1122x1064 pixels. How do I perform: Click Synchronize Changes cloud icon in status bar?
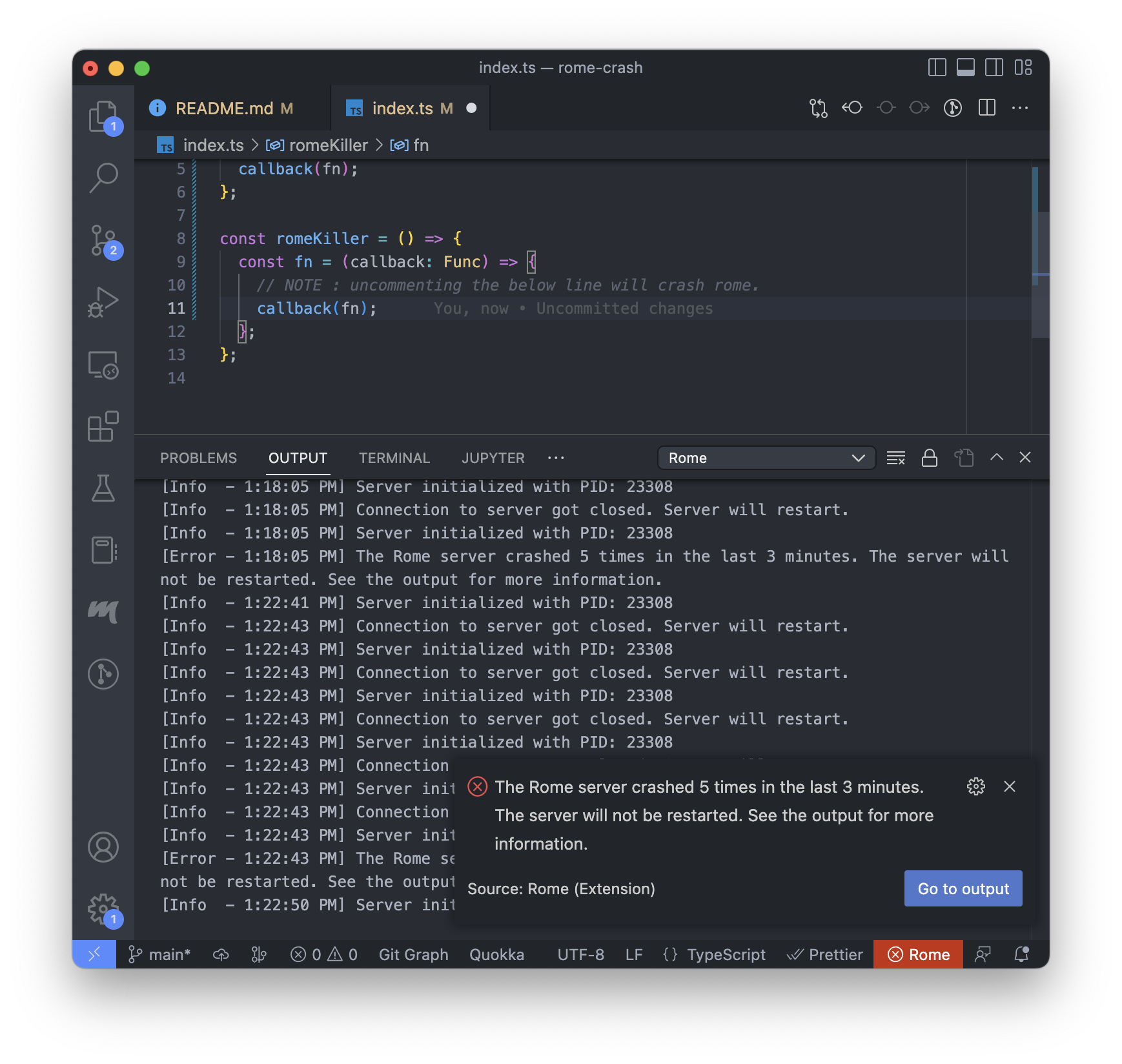[x=221, y=954]
